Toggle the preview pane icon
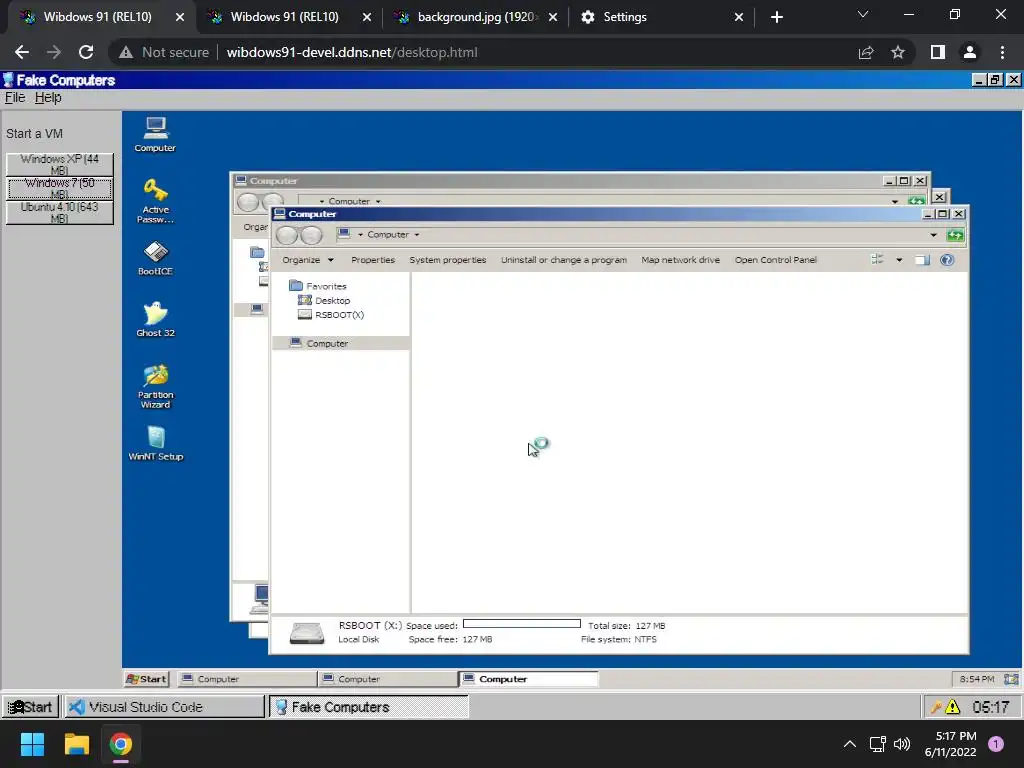This screenshot has width=1024, height=768. click(x=922, y=260)
